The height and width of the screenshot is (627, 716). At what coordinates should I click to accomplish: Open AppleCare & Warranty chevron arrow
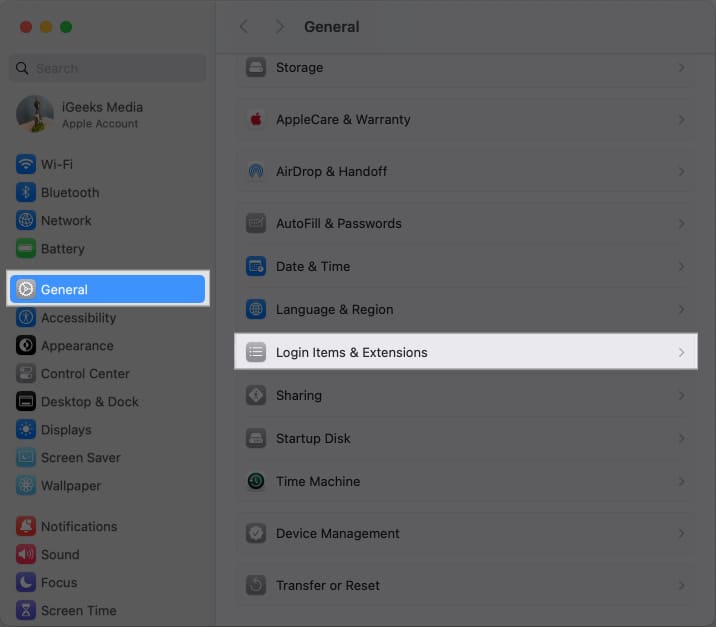coord(681,120)
